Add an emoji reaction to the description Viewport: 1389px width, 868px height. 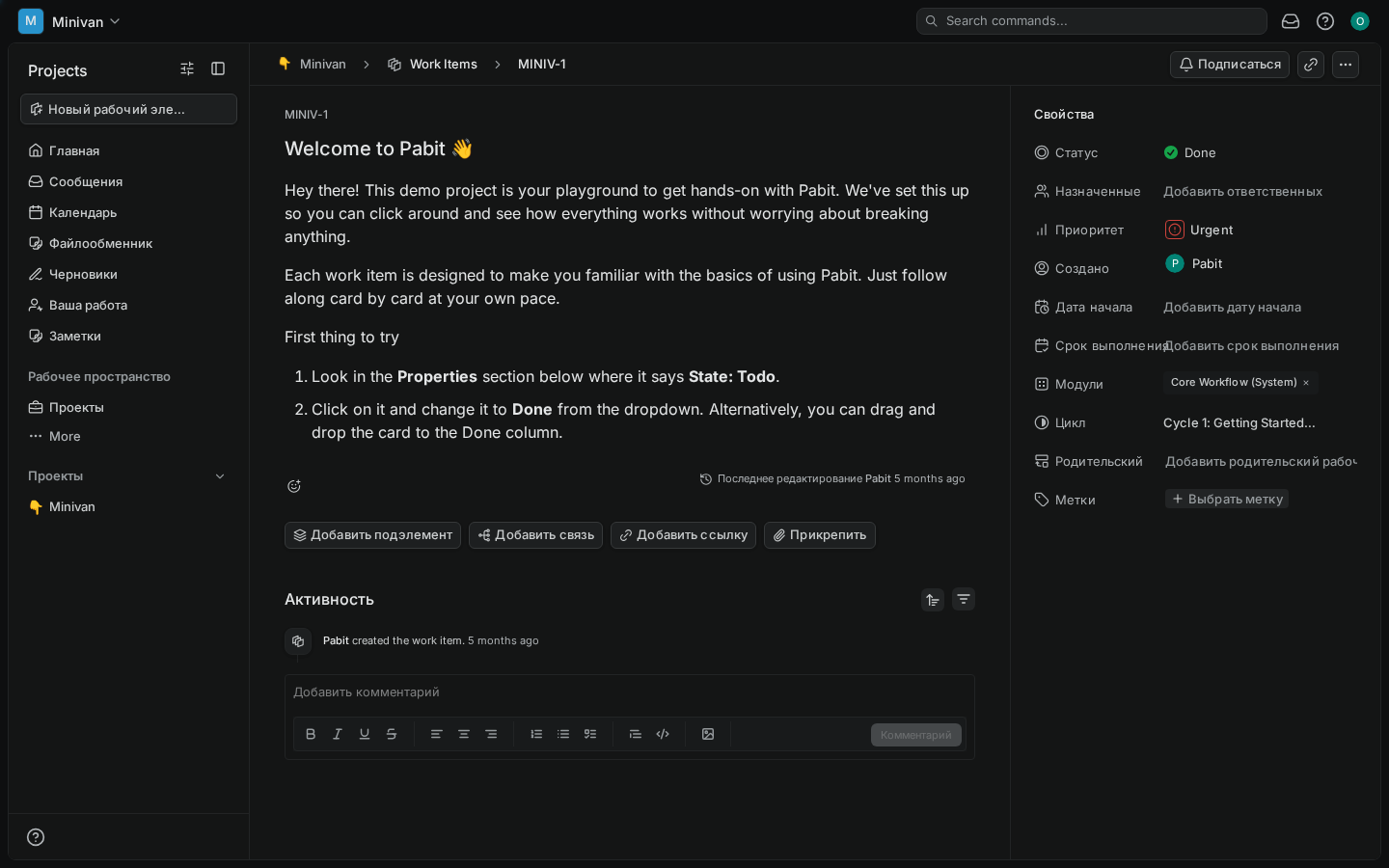point(294,486)
